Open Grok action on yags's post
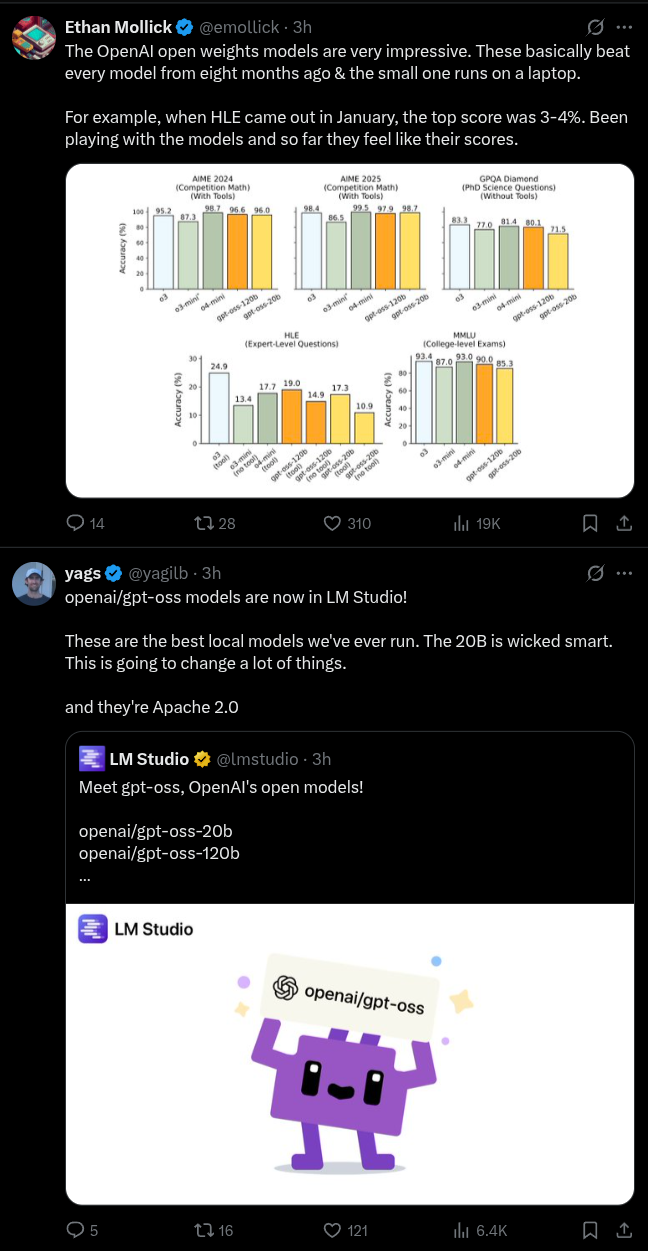The width and height of the screenshot is (648, 1251). [595, 573]
